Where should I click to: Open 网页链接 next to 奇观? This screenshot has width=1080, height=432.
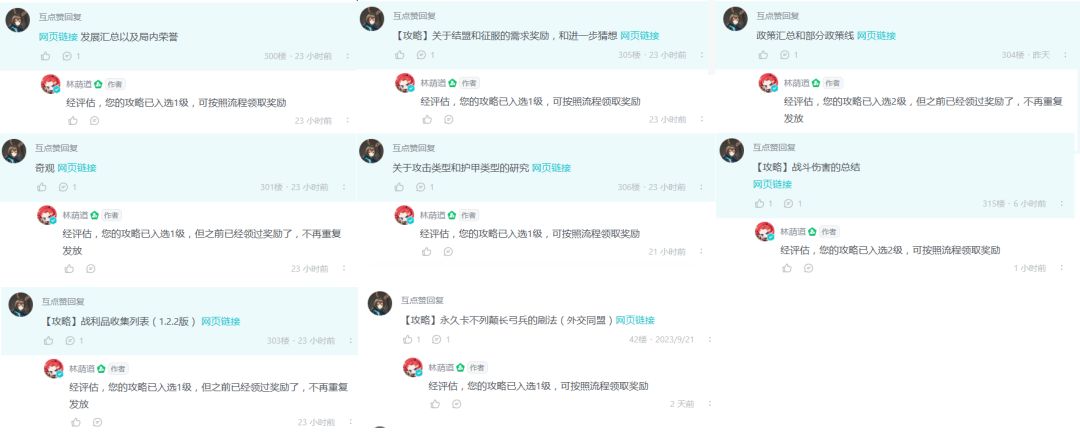tap(76, 167)
